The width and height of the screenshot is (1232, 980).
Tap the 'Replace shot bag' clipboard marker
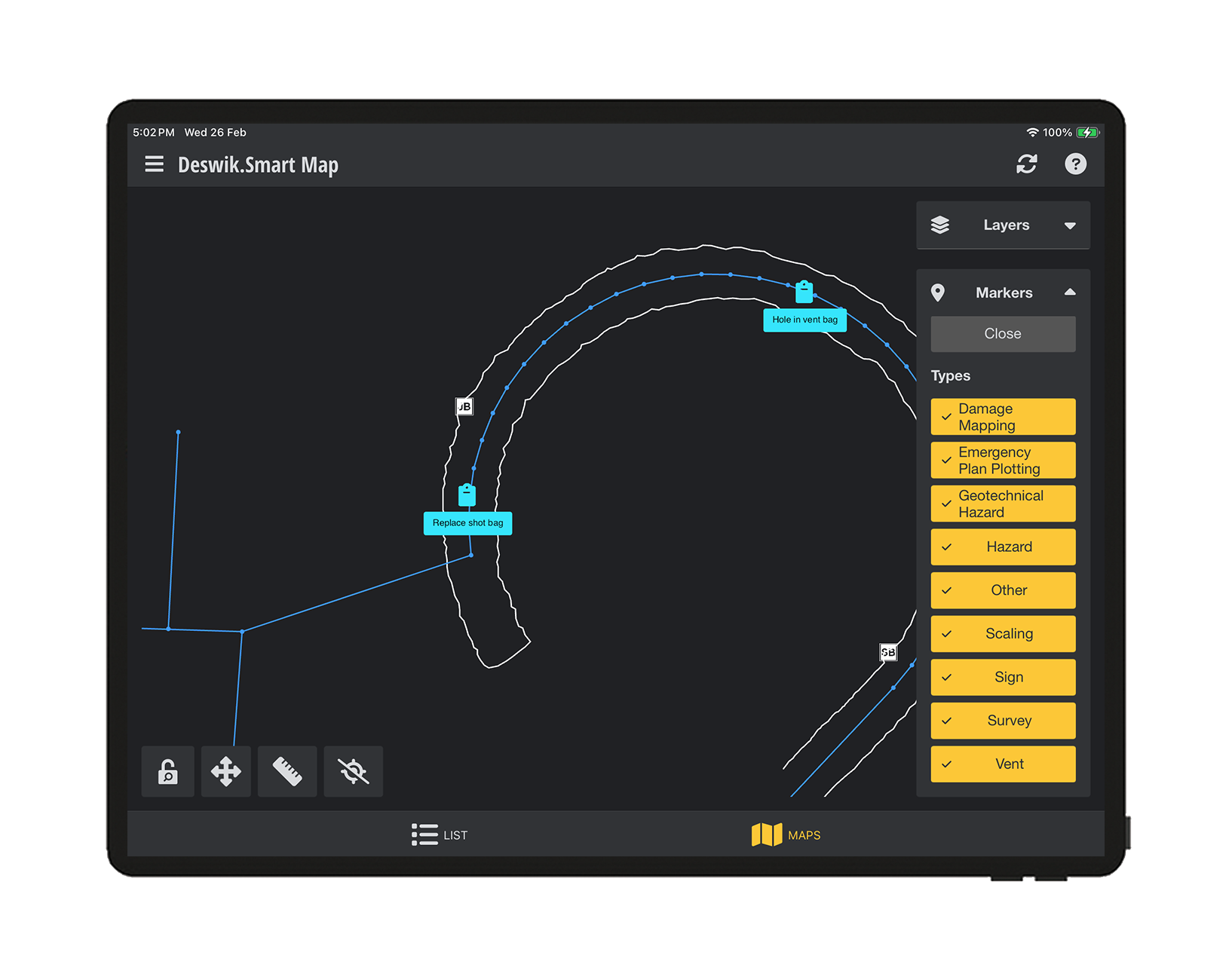point(467,495)
